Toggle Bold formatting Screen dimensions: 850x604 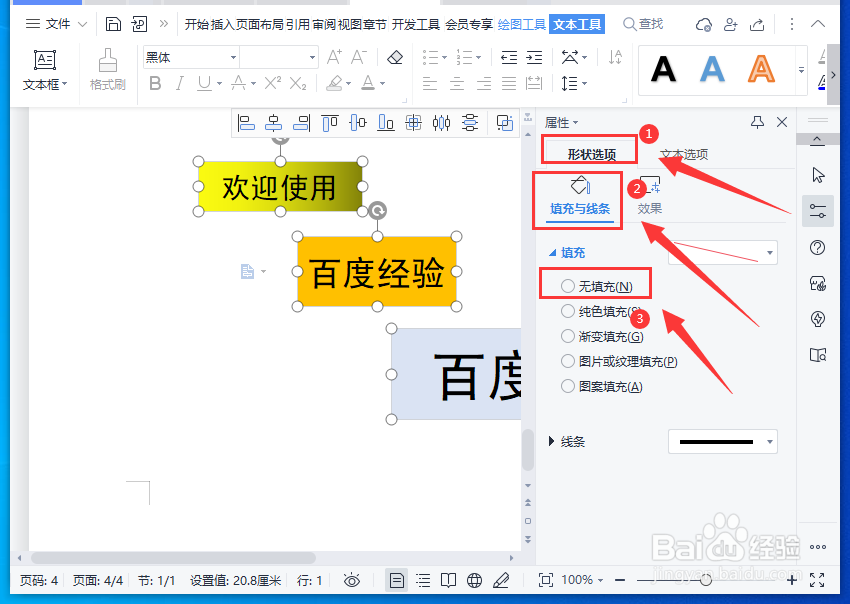coord(155,83)
